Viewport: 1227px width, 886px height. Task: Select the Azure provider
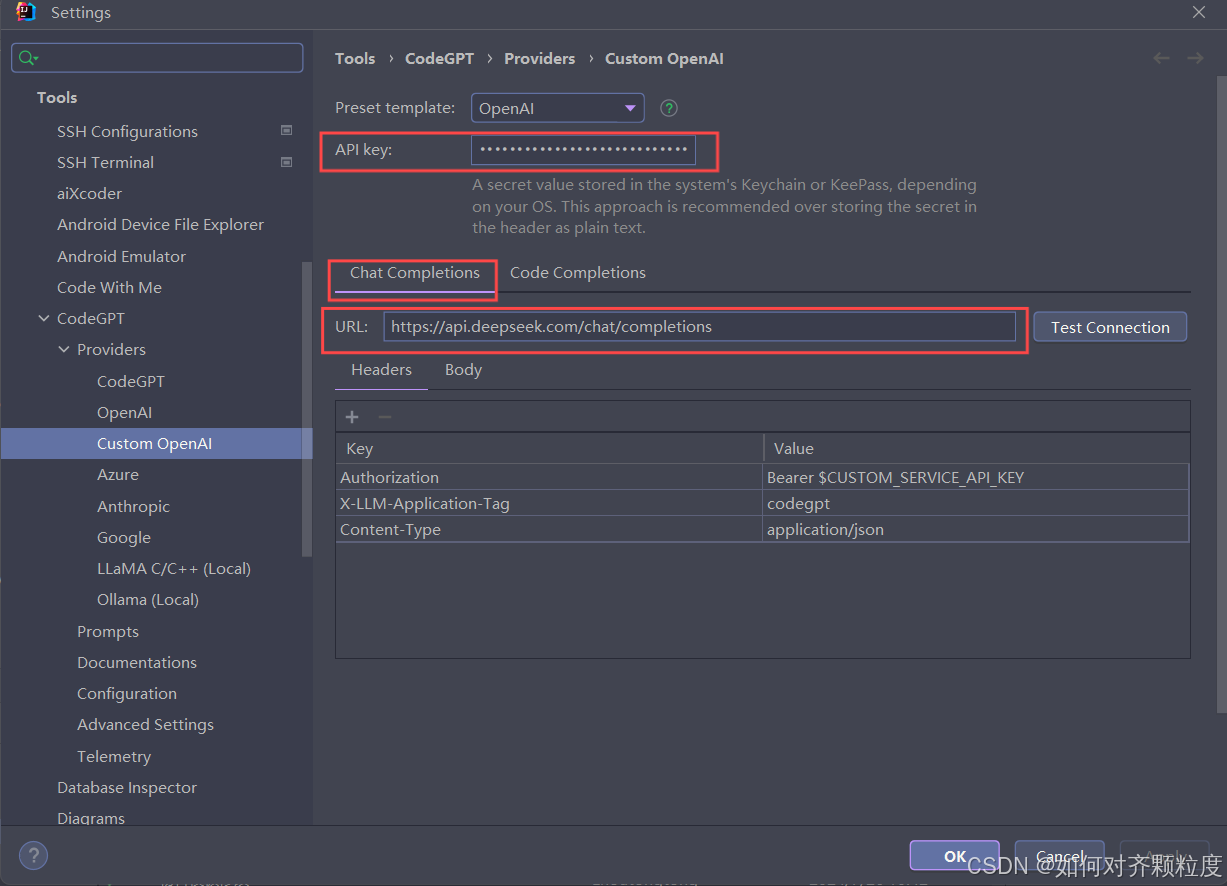point(118,474)
